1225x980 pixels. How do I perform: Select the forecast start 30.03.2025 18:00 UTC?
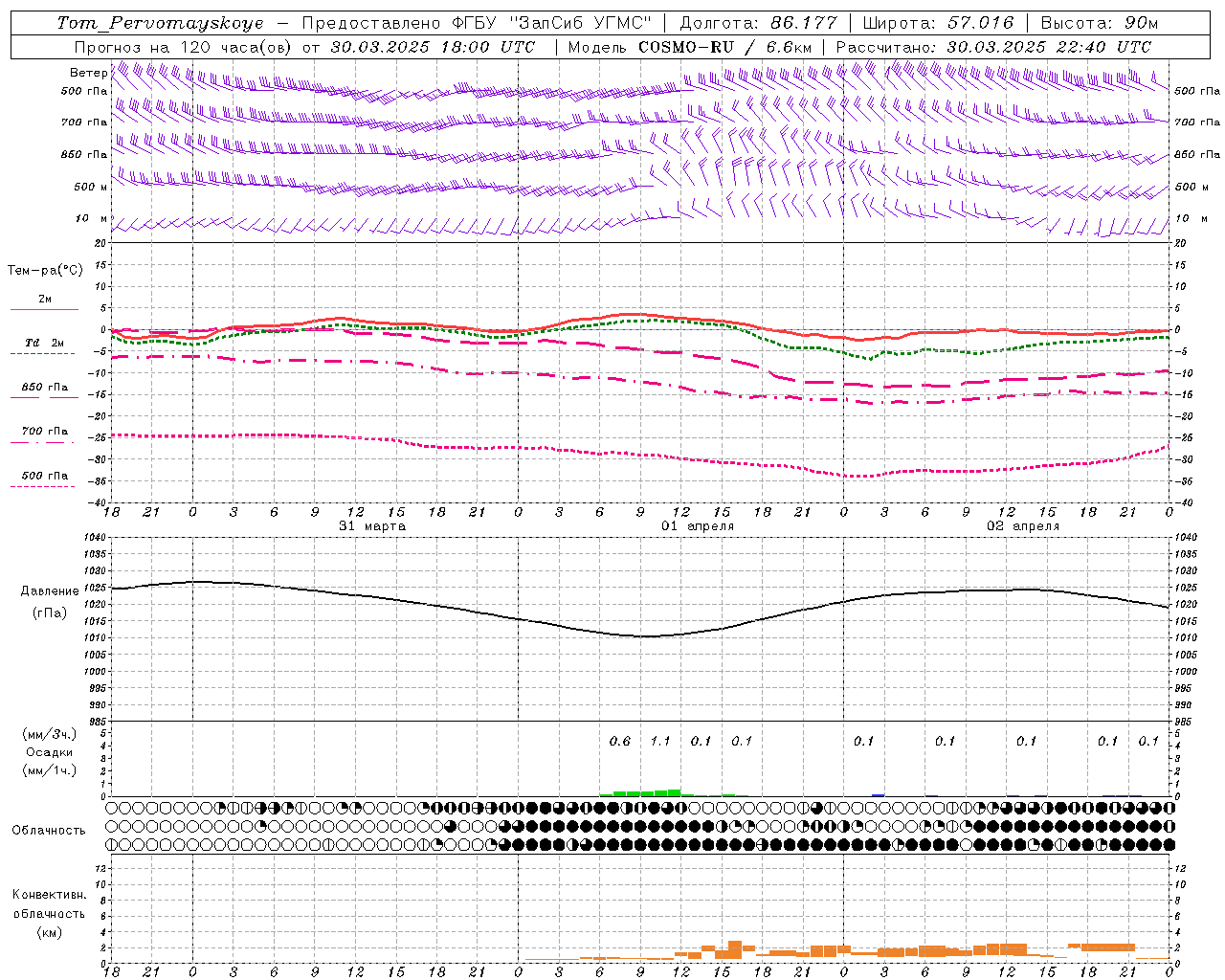pyautogui.click(x=433, y=47)
